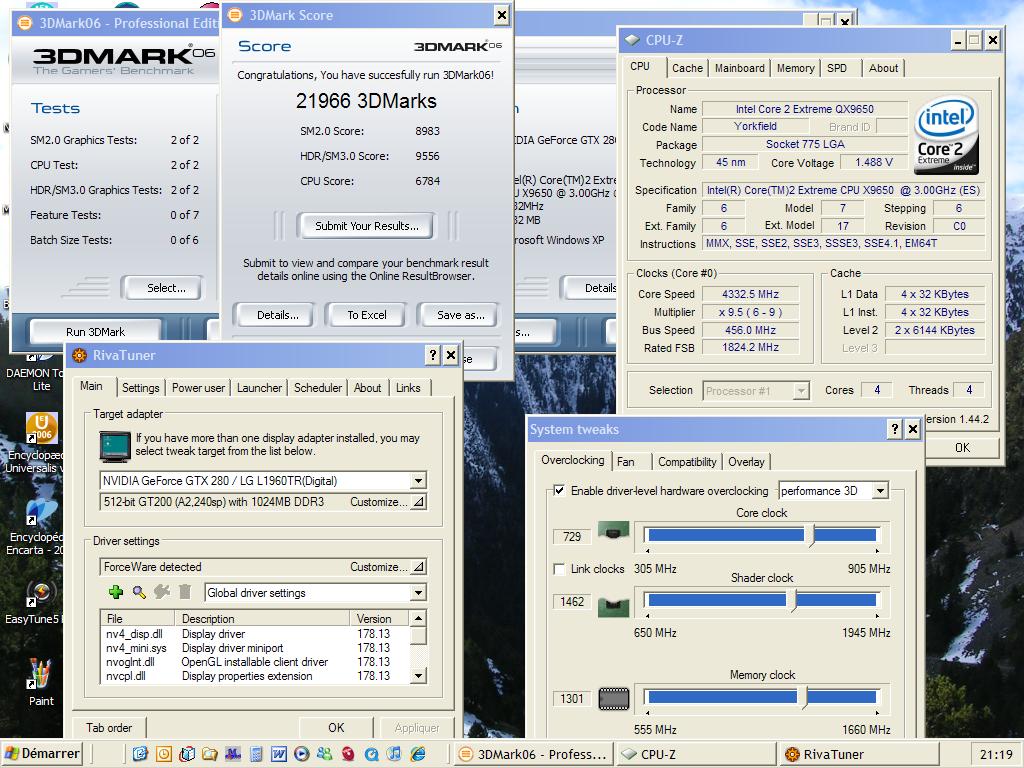
Task: Click the Memory clock slider handle
Action: click(x=805, y=697)
